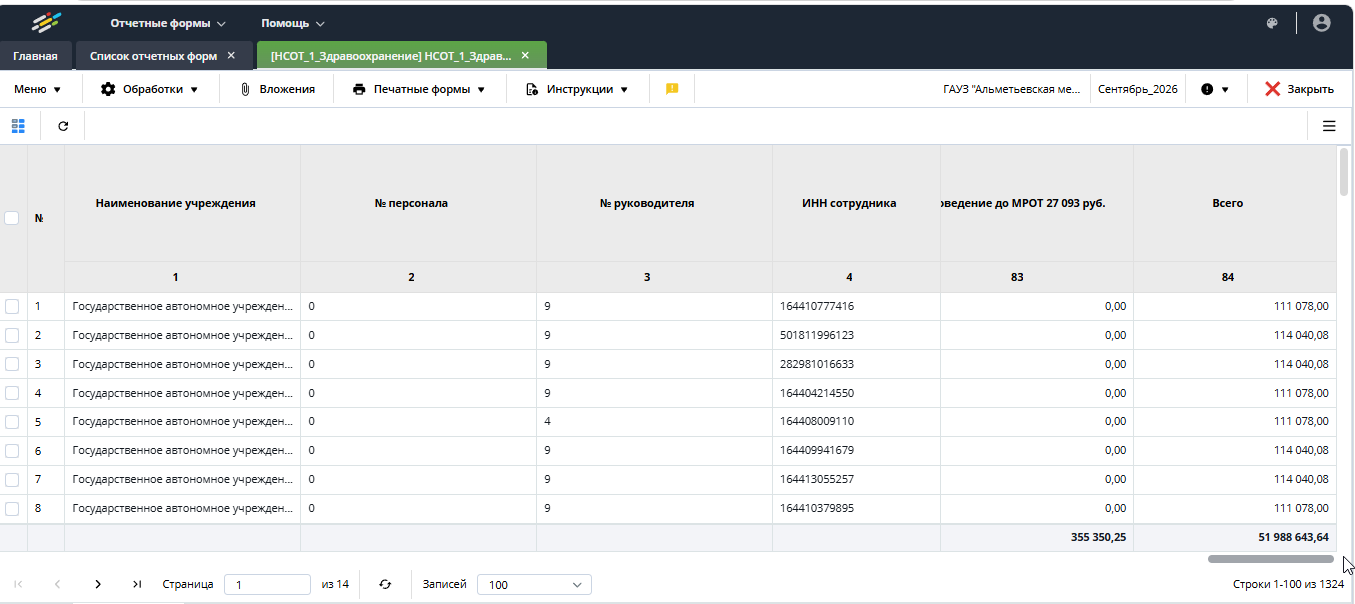Expand the Обработки dropdown
The image size is (1355, 604).
coord(149,89)
